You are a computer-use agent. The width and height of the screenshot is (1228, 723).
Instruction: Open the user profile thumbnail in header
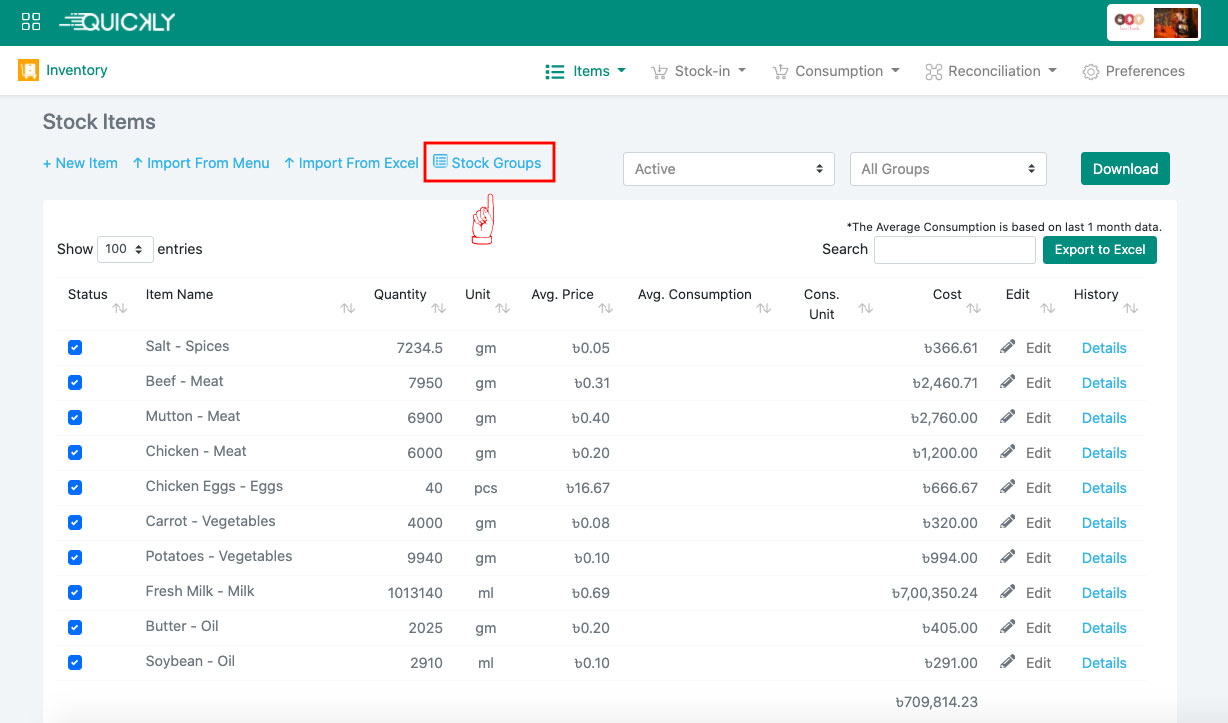(x=1174, y=23)
